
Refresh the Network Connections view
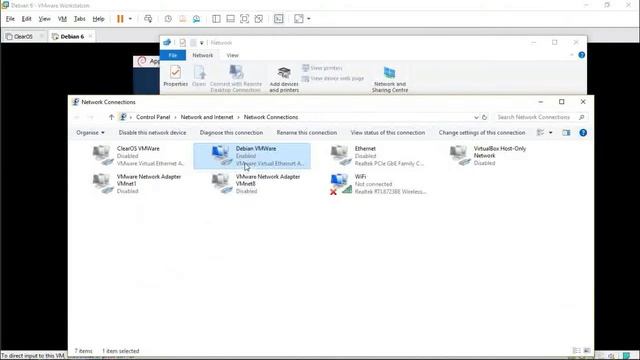484,117
